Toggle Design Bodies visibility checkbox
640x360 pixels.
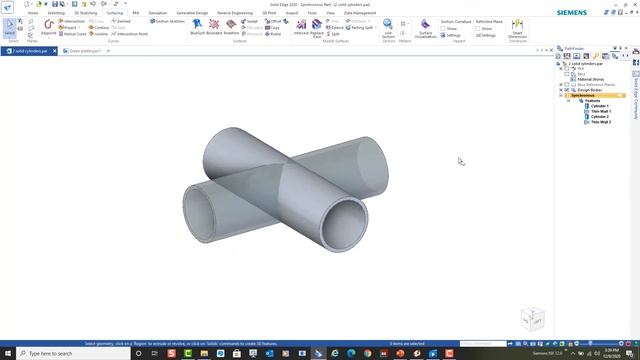pyautogui.click(x=567, y=90)
